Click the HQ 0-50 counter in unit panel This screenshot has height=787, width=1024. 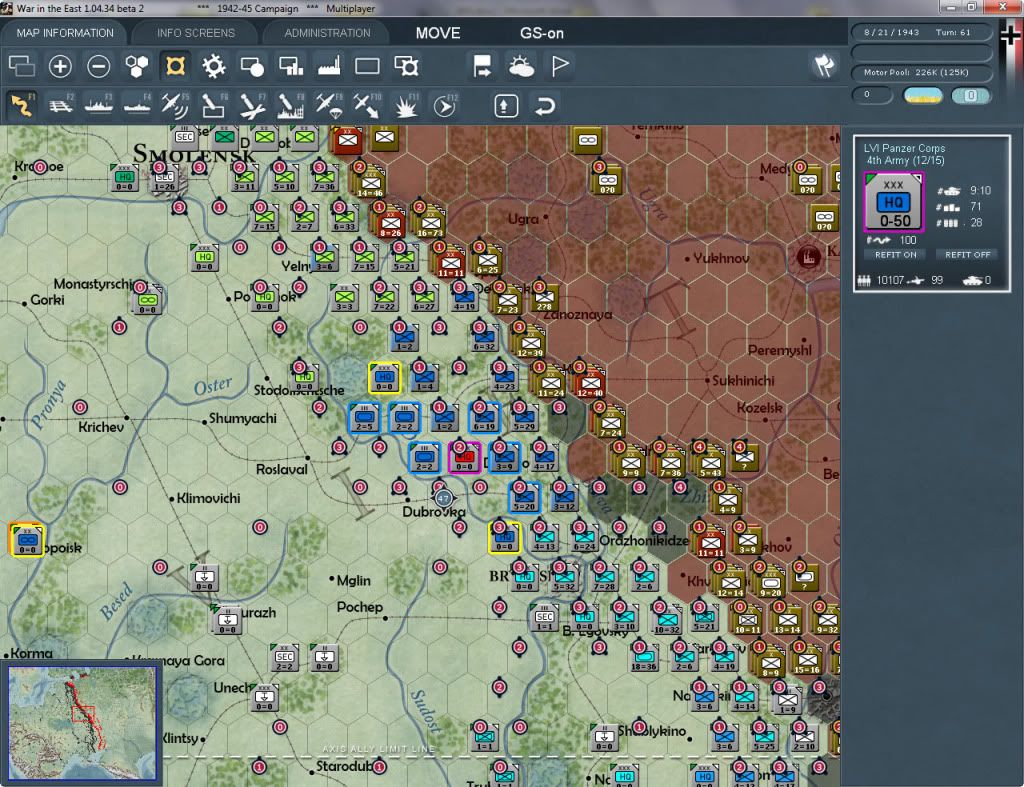pos(893,202)
